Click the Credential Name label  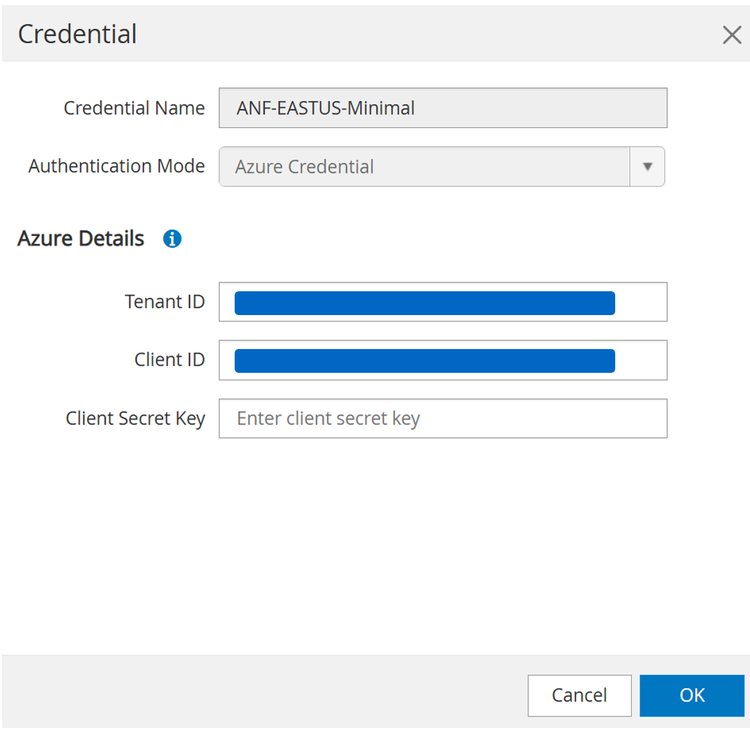[x=134, y=108]
